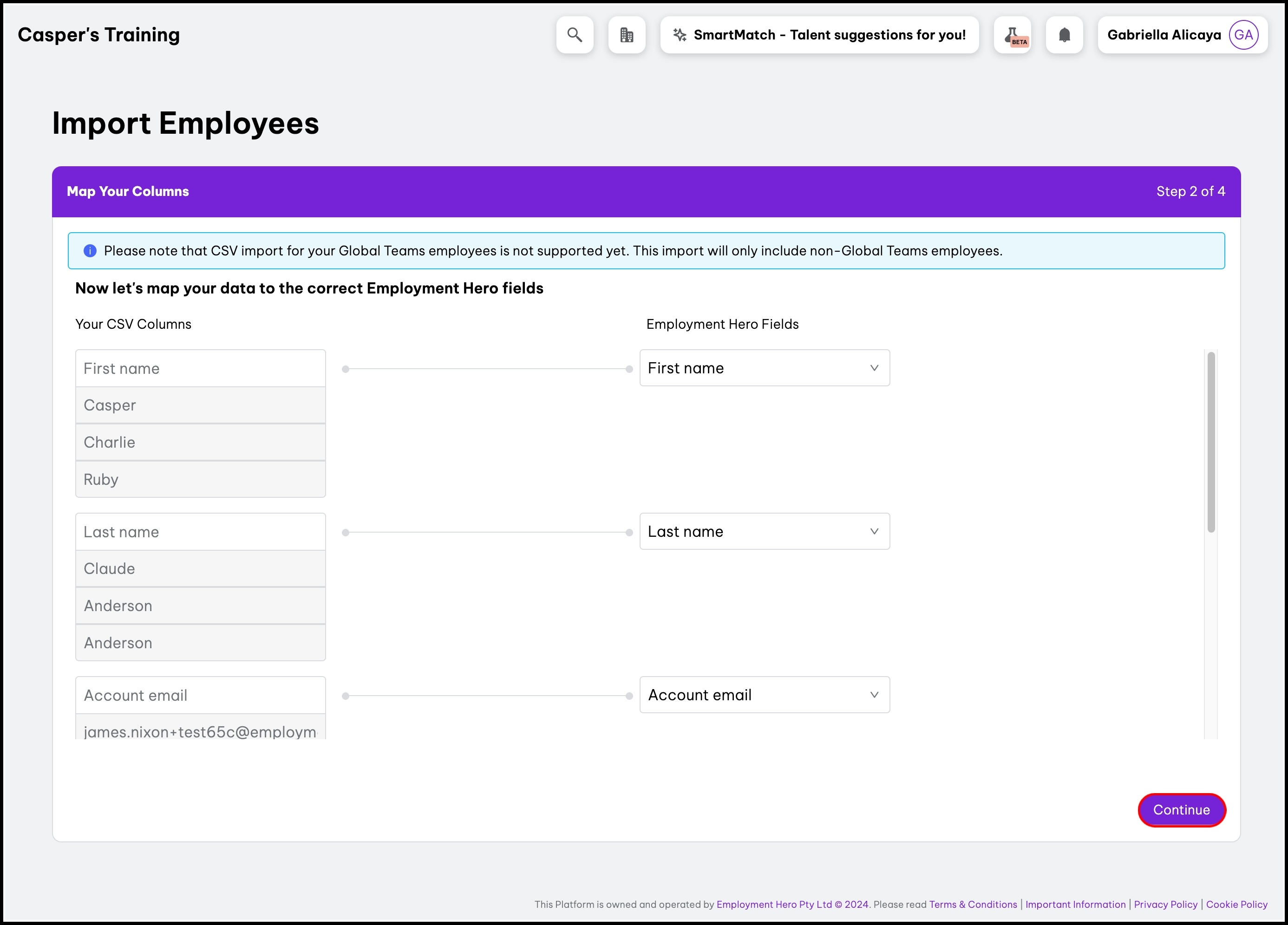Click the column mapping scrollbar thumb

[1211, 442]
